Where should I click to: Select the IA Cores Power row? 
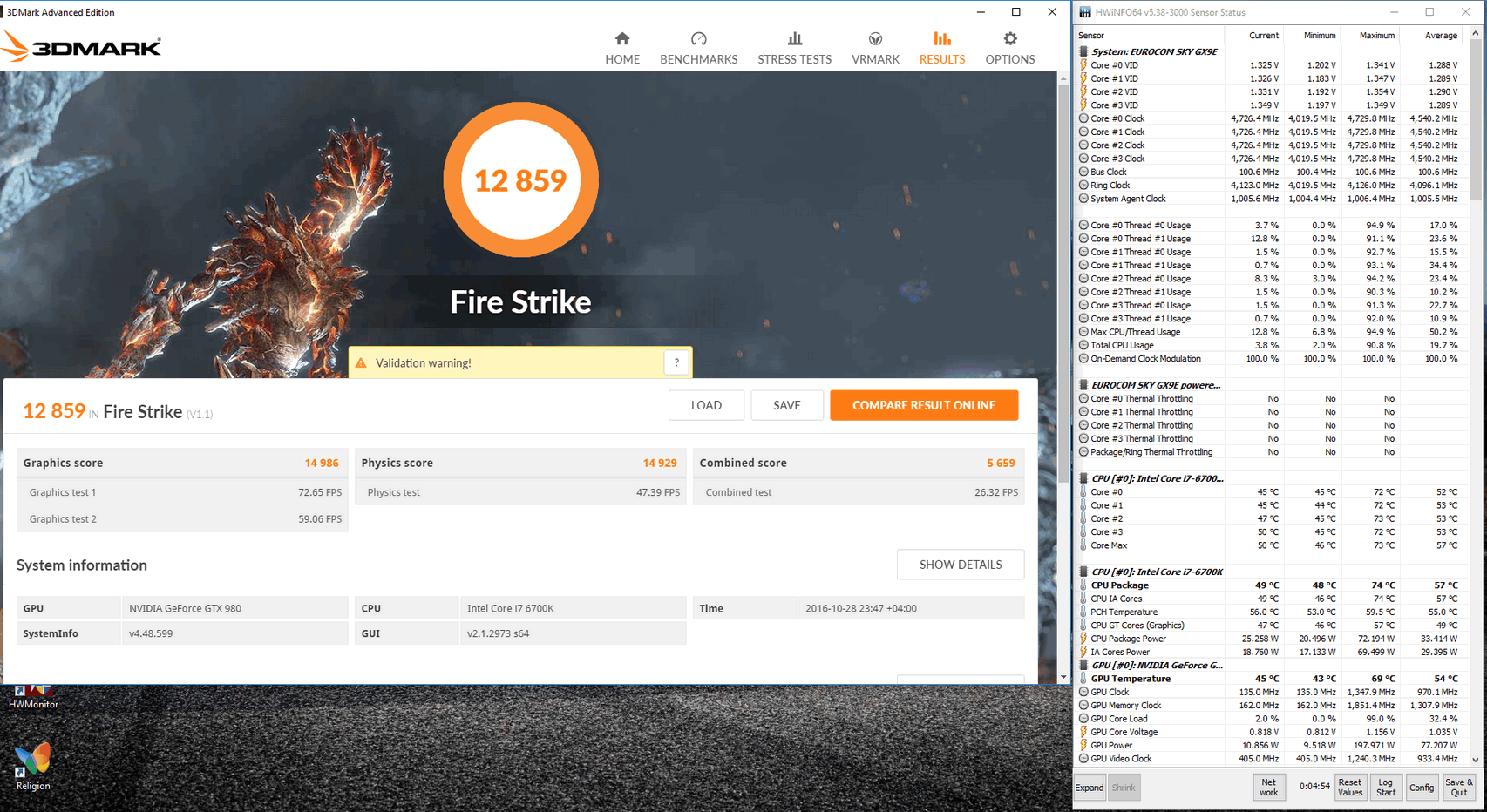1271,652
